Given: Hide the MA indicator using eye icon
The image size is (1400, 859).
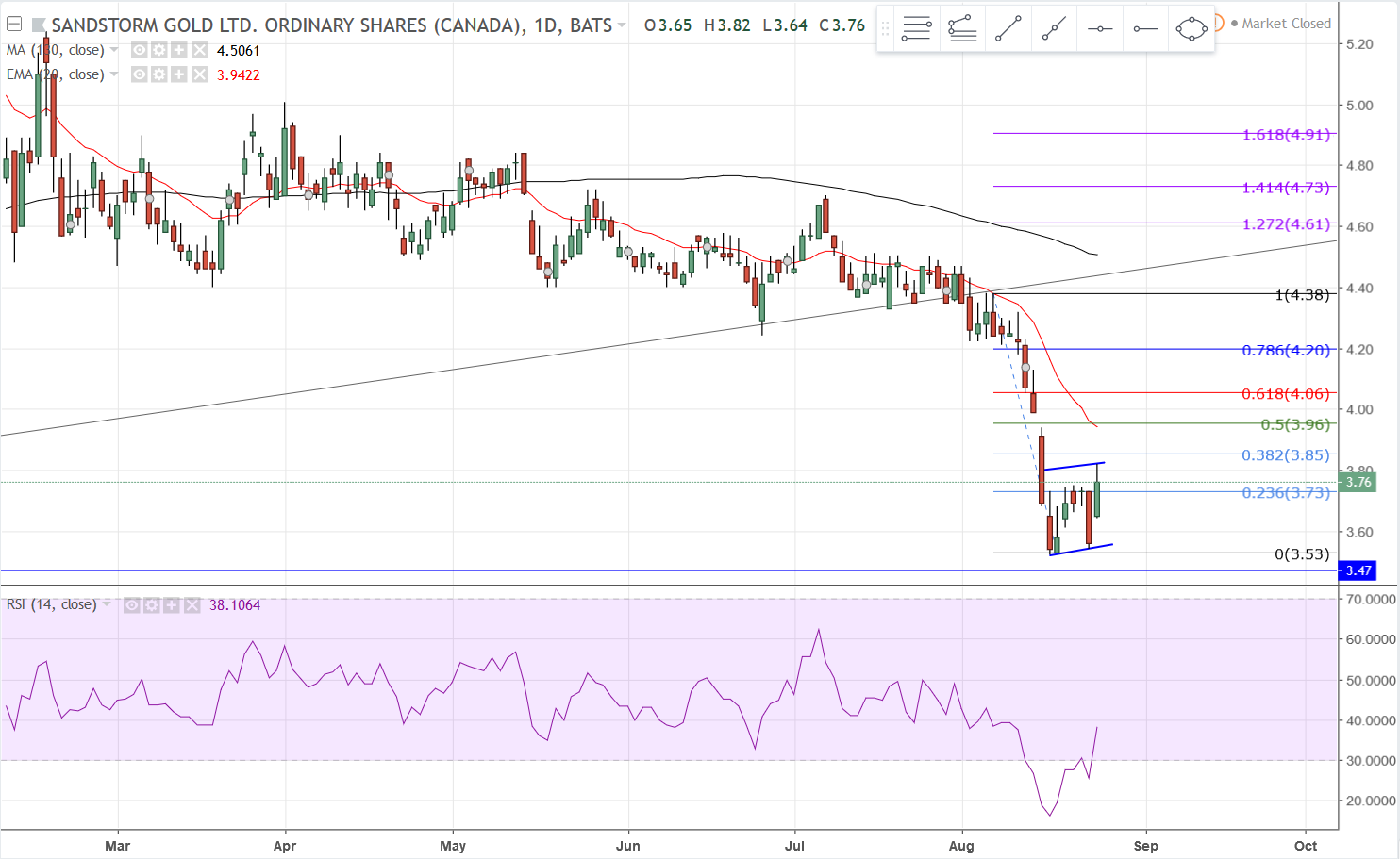Looking at the screenshot, I should [140, 50].
